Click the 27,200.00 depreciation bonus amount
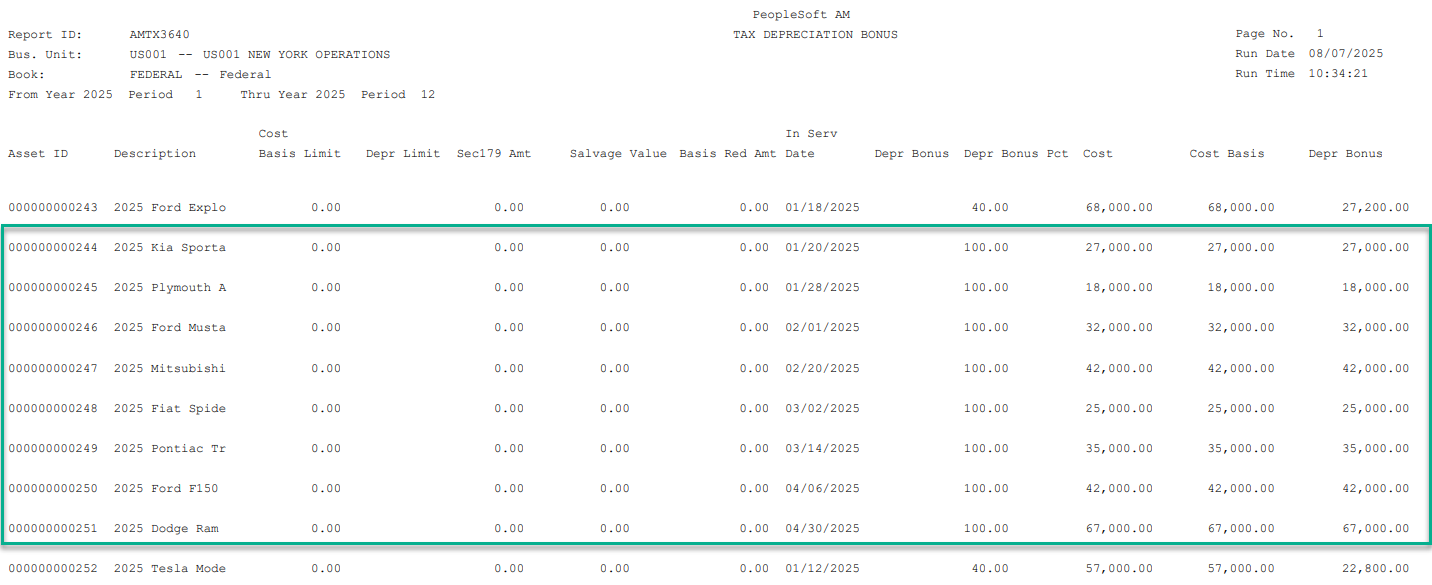The image size is (1432, 585). point(1374,208)
